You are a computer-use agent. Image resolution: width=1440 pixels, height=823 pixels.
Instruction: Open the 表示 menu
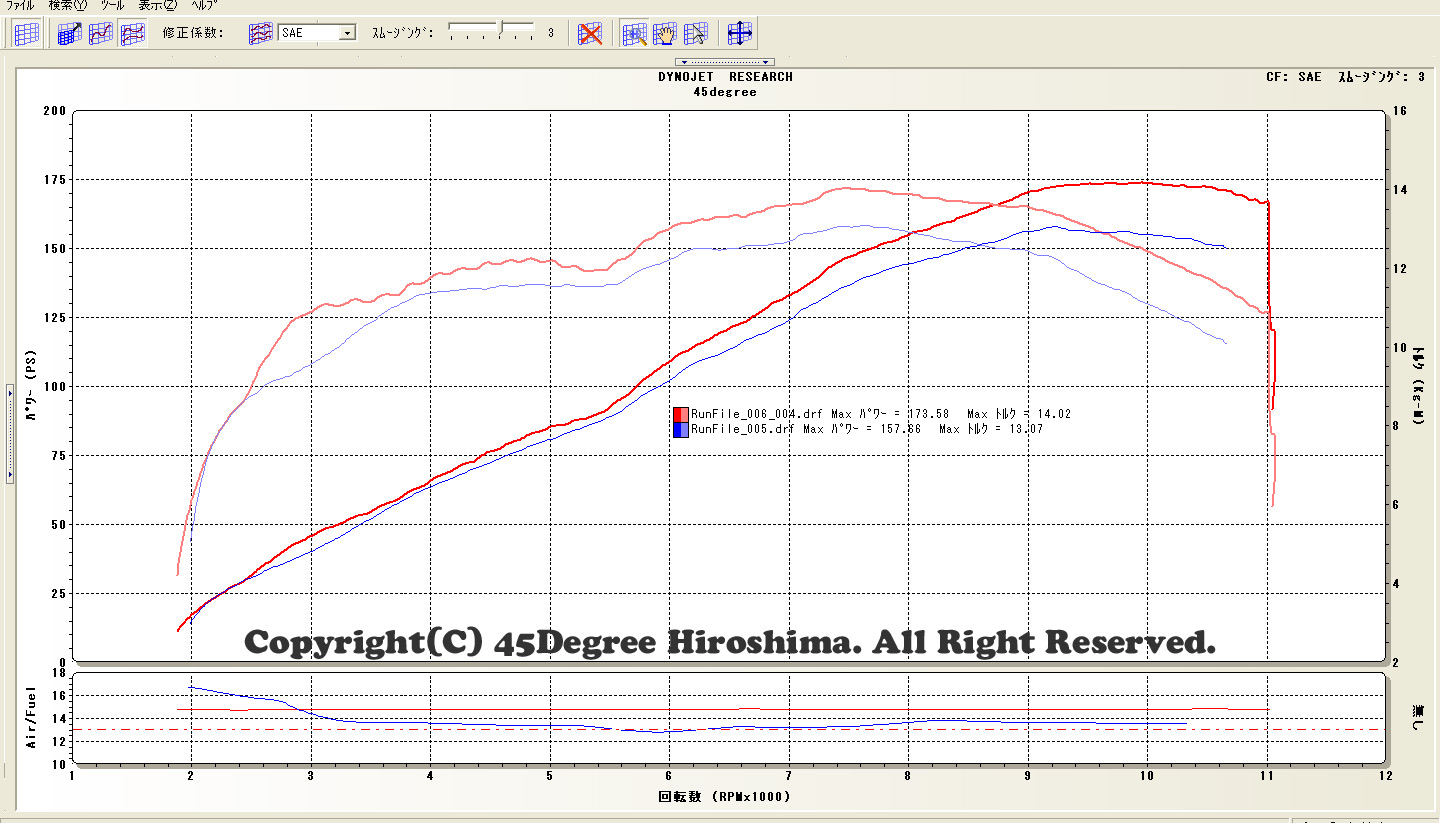[x=157, y=5]
